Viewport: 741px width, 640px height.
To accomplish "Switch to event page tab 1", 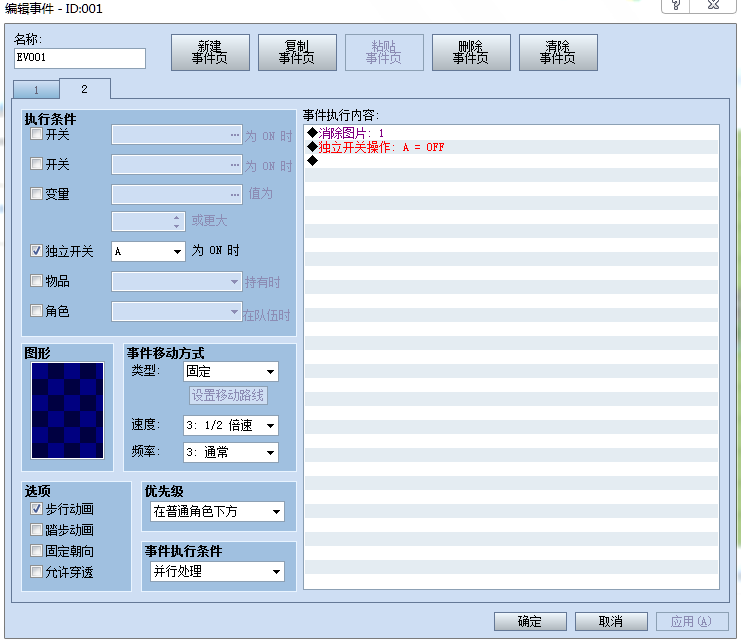I will [x=36, y=89].
